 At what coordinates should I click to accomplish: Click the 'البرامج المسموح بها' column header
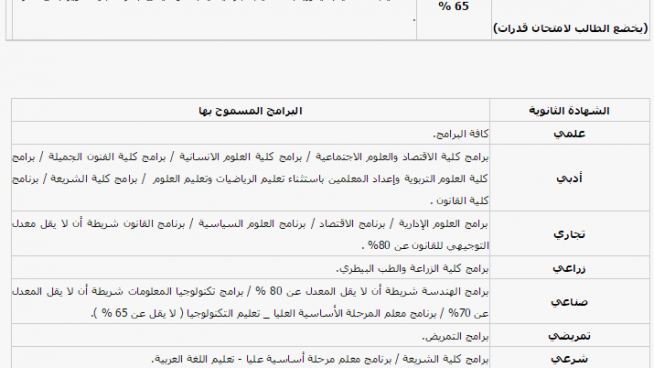(250, 111)
